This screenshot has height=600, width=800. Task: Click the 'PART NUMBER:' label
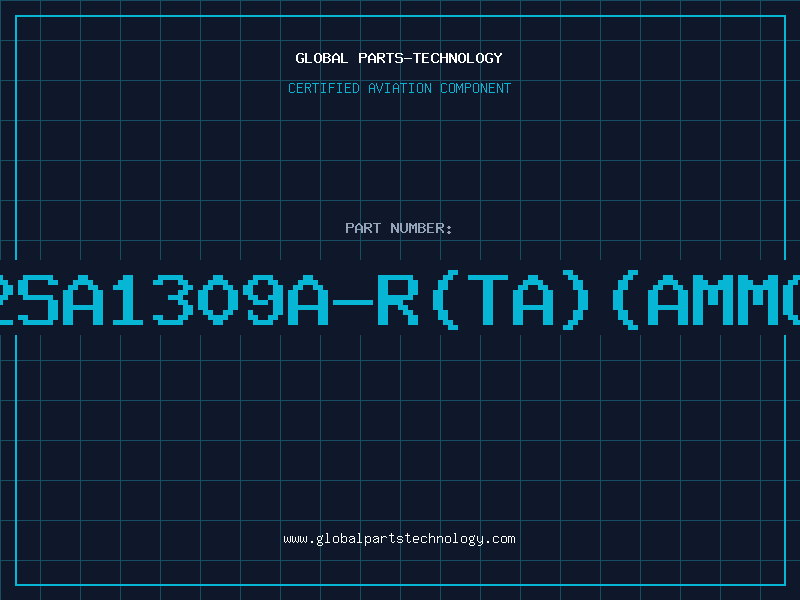point(399,228)
